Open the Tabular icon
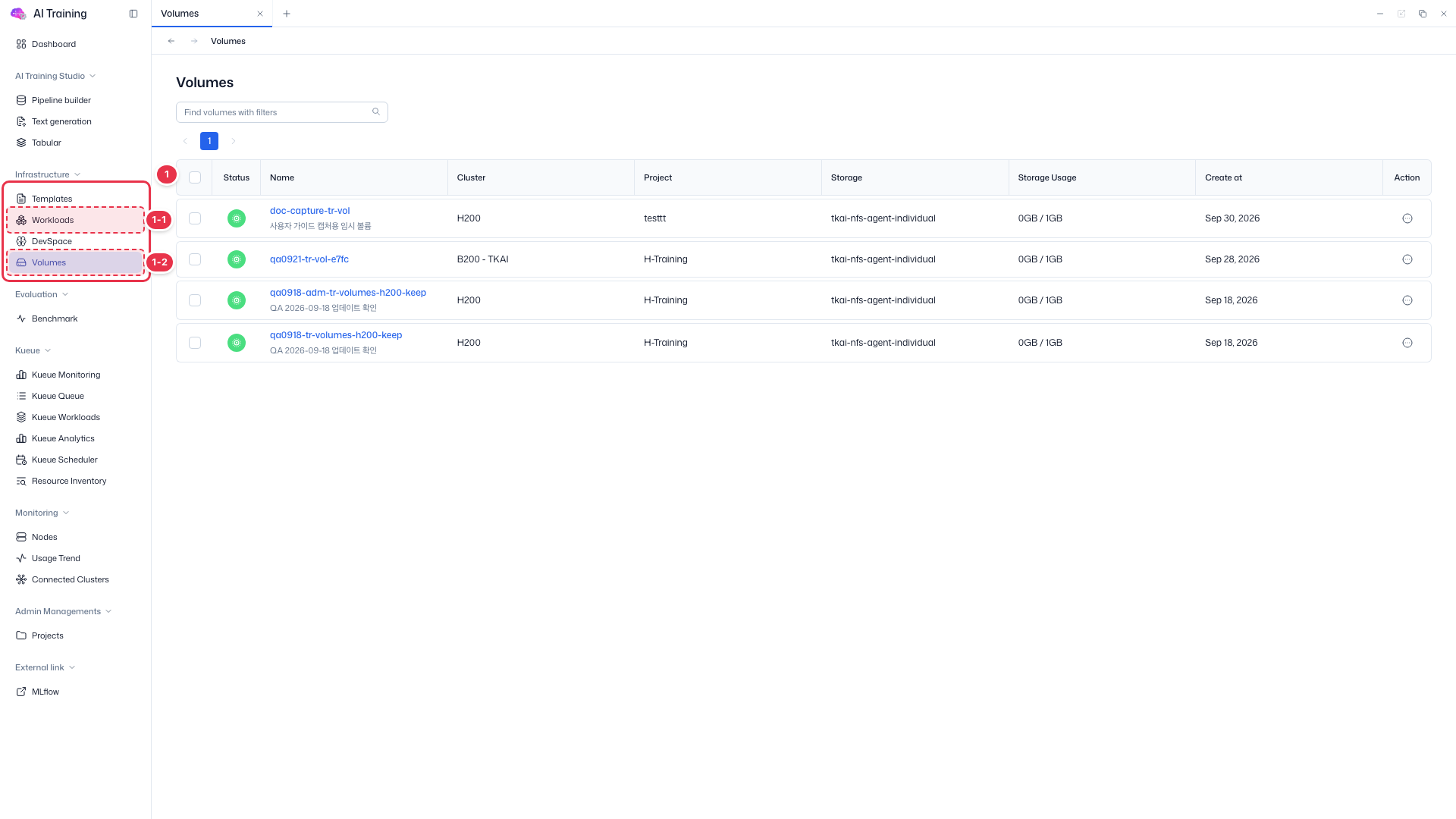Viewport: 1456px width, 819px height. click(21, 143)
